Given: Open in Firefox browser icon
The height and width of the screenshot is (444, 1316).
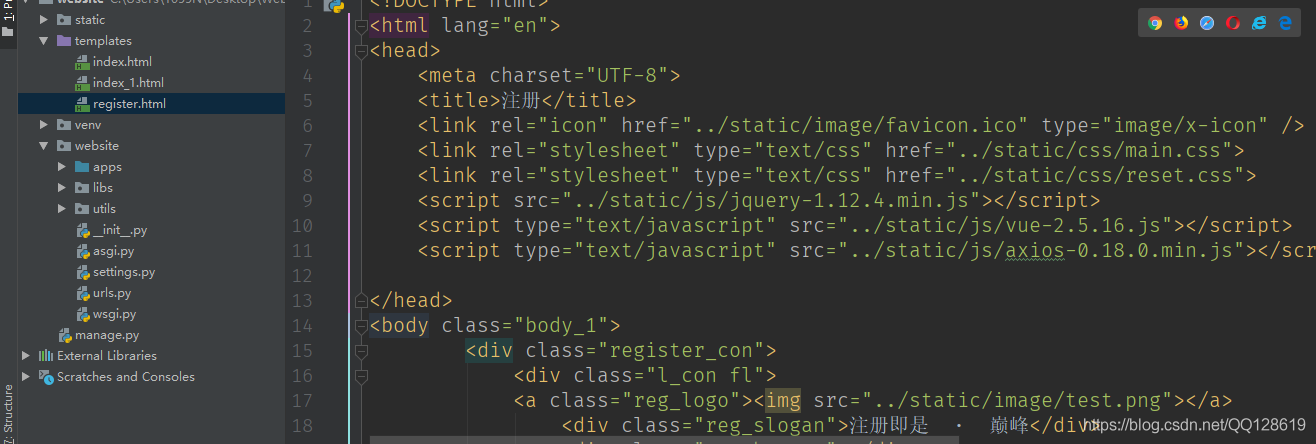Looking at the screenshot, I should tap(1181, 23).
